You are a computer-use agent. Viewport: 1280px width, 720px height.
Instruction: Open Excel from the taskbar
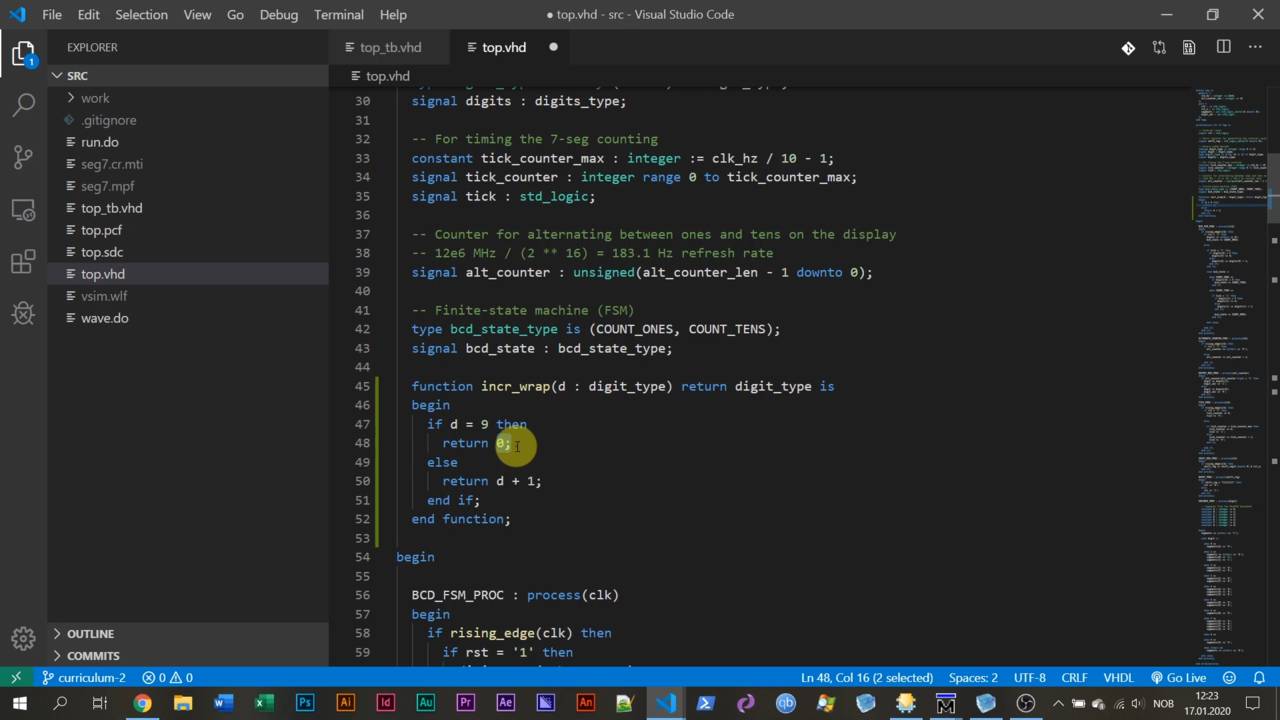(x=263, y=704)
